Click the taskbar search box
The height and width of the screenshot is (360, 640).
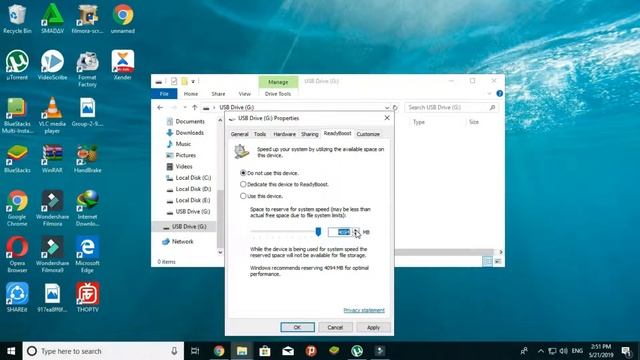[103, 351]
